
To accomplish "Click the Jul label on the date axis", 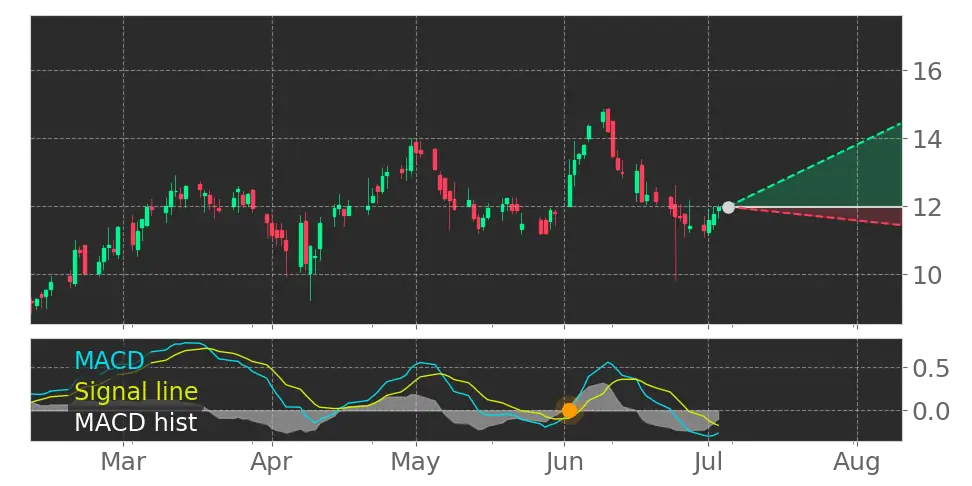I will coord(708,462).
